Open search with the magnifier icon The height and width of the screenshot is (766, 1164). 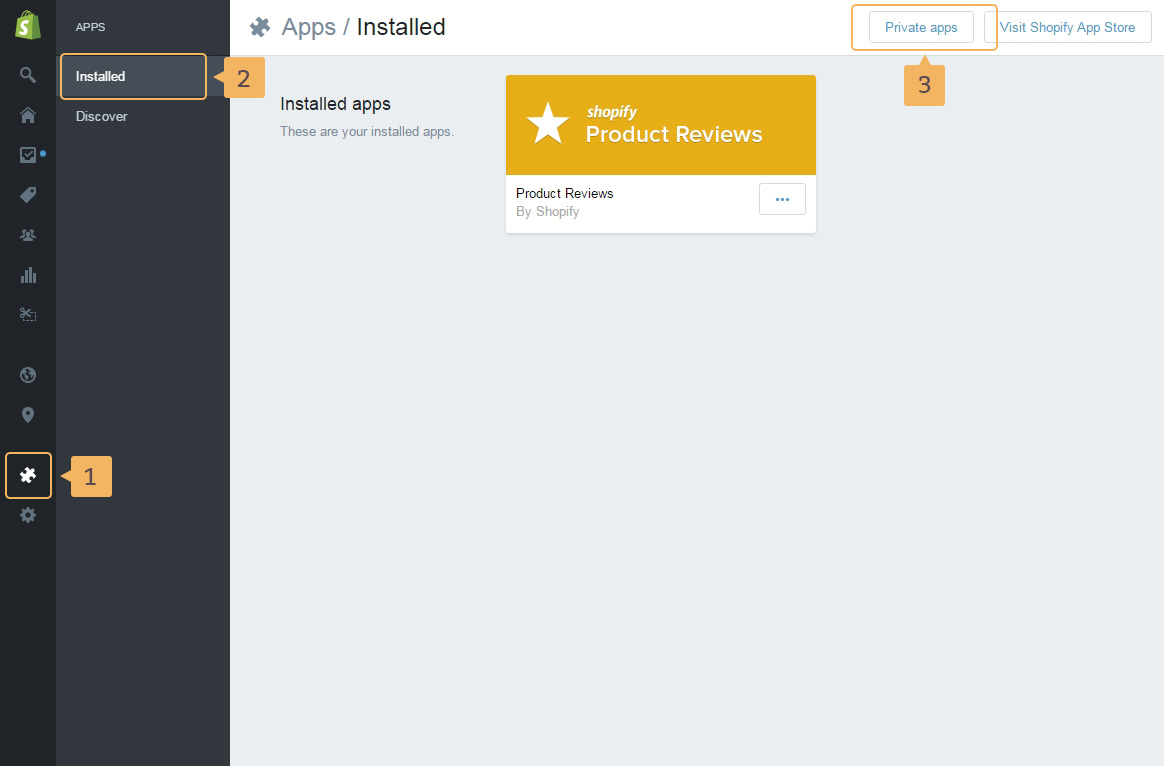[x=28, y=75]
